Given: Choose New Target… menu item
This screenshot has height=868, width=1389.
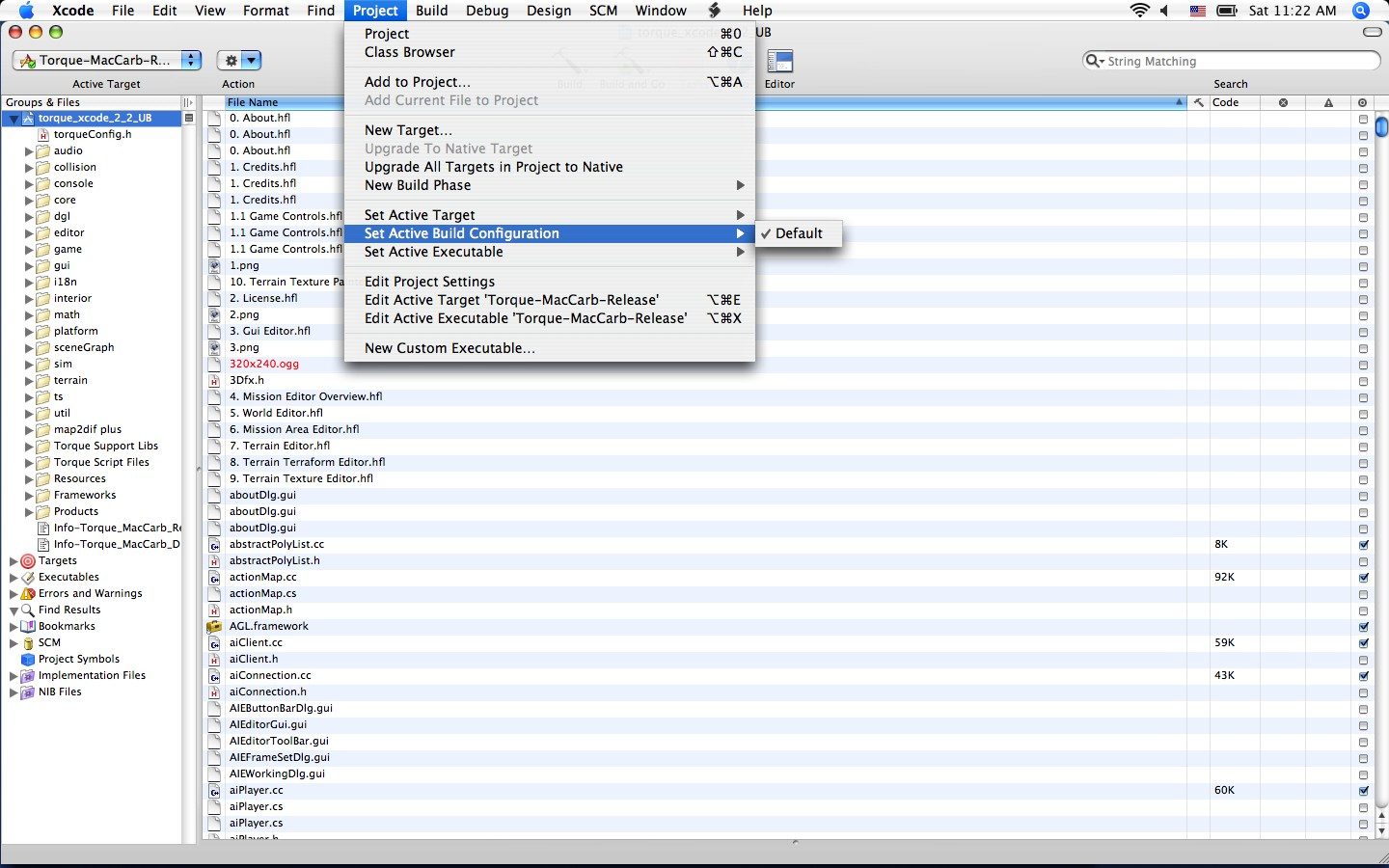Looking at the screenshot, I should tap(550, 130).
